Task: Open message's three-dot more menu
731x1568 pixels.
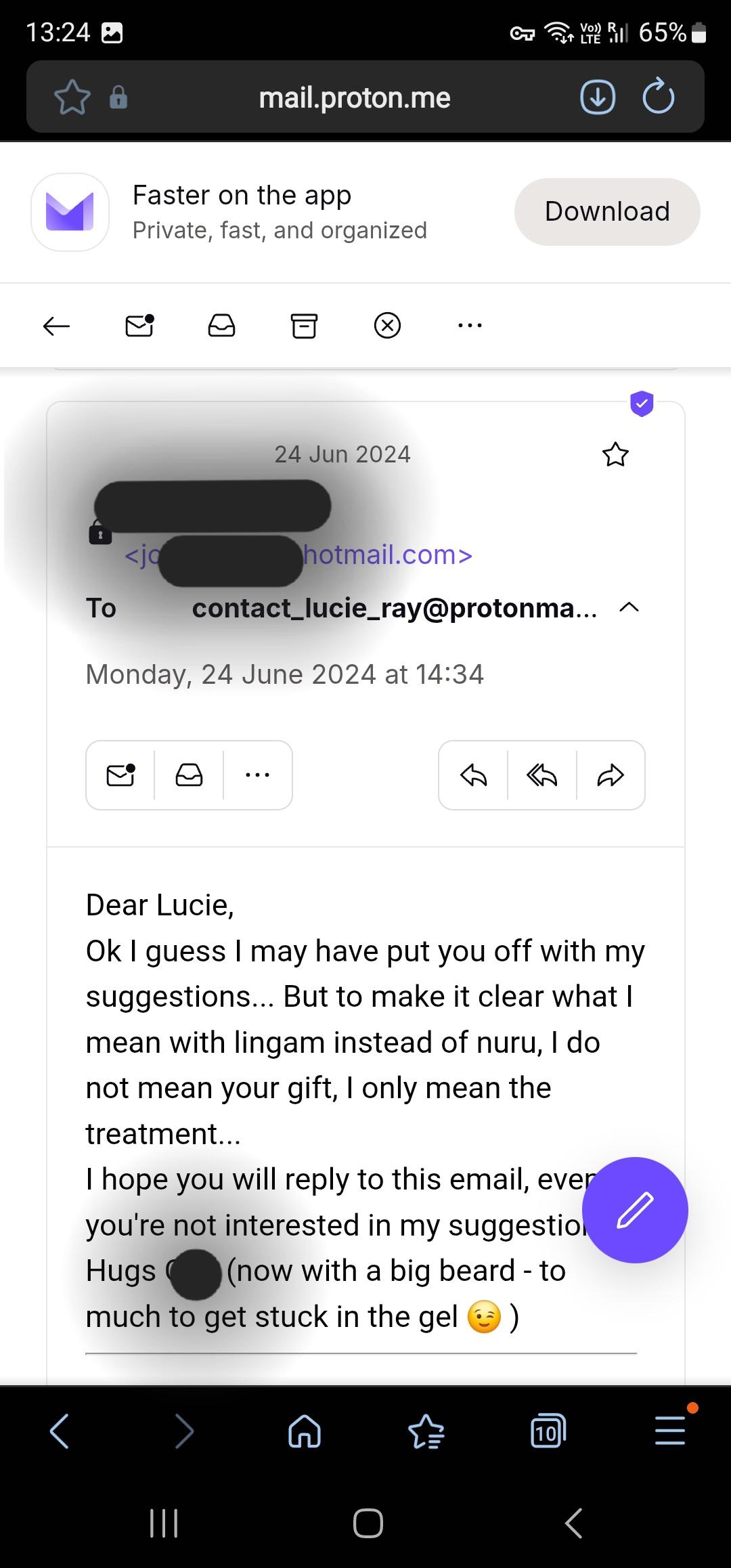Action: (258, 775)
